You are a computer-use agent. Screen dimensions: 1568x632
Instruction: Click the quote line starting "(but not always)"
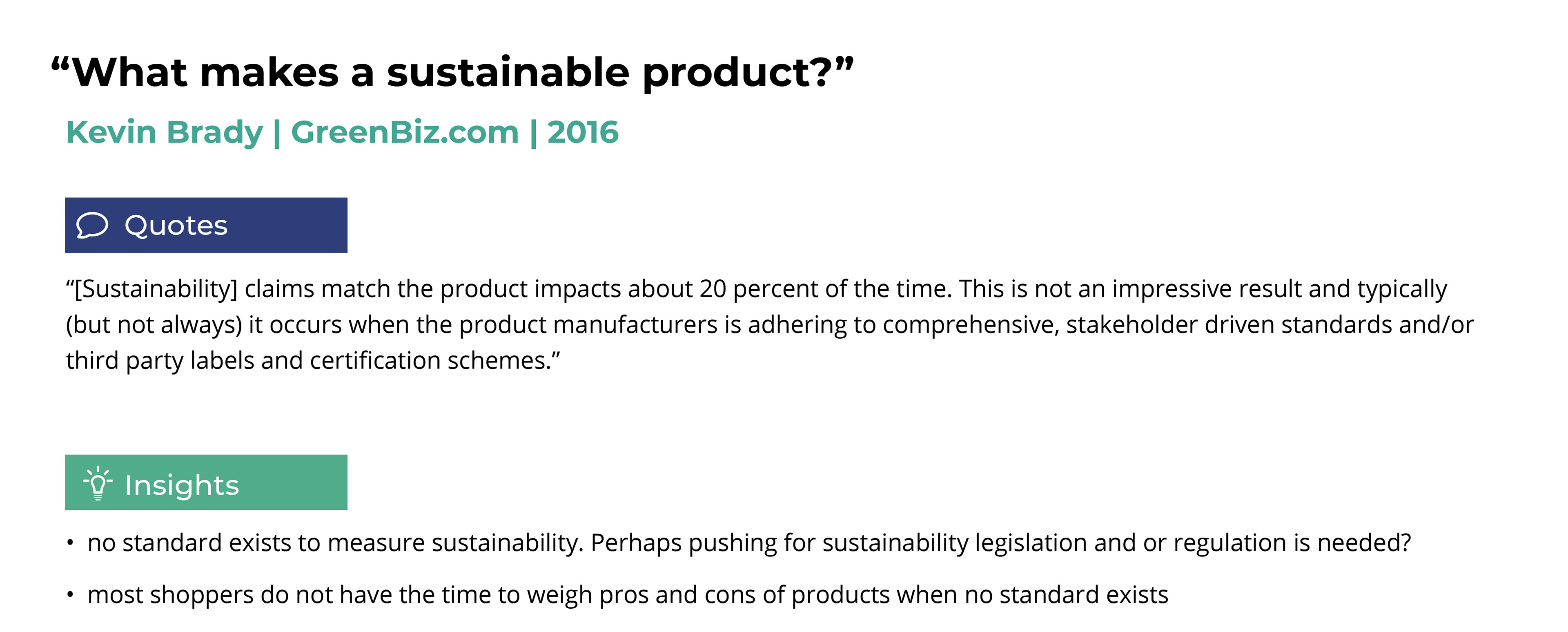770,324
